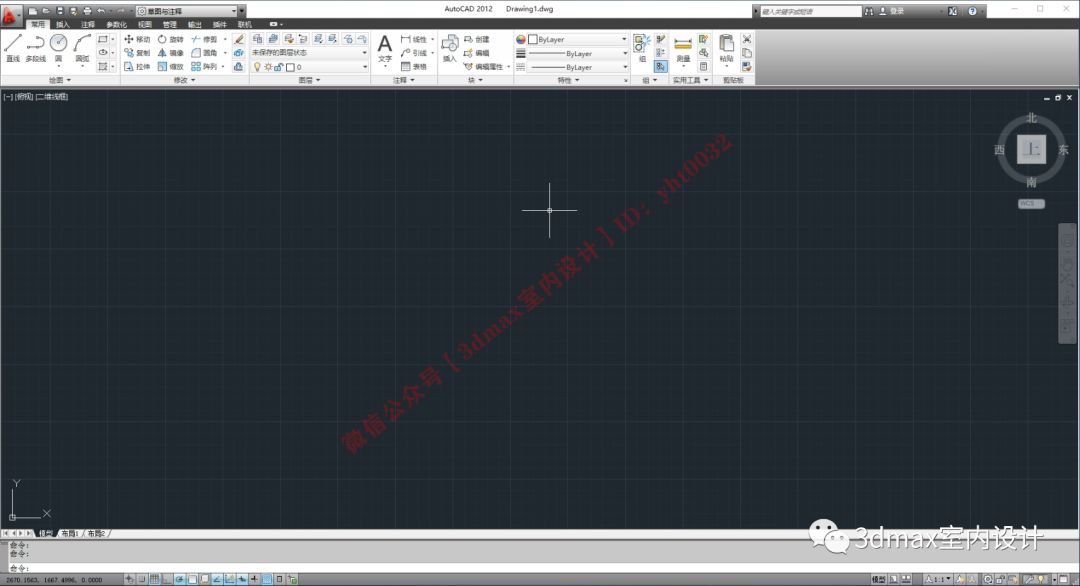The height and width of the screenshot is (586, 1080).
Task: Expand the Modify (修改) panel
Action: pyautogui.click(x=184, y=80)
